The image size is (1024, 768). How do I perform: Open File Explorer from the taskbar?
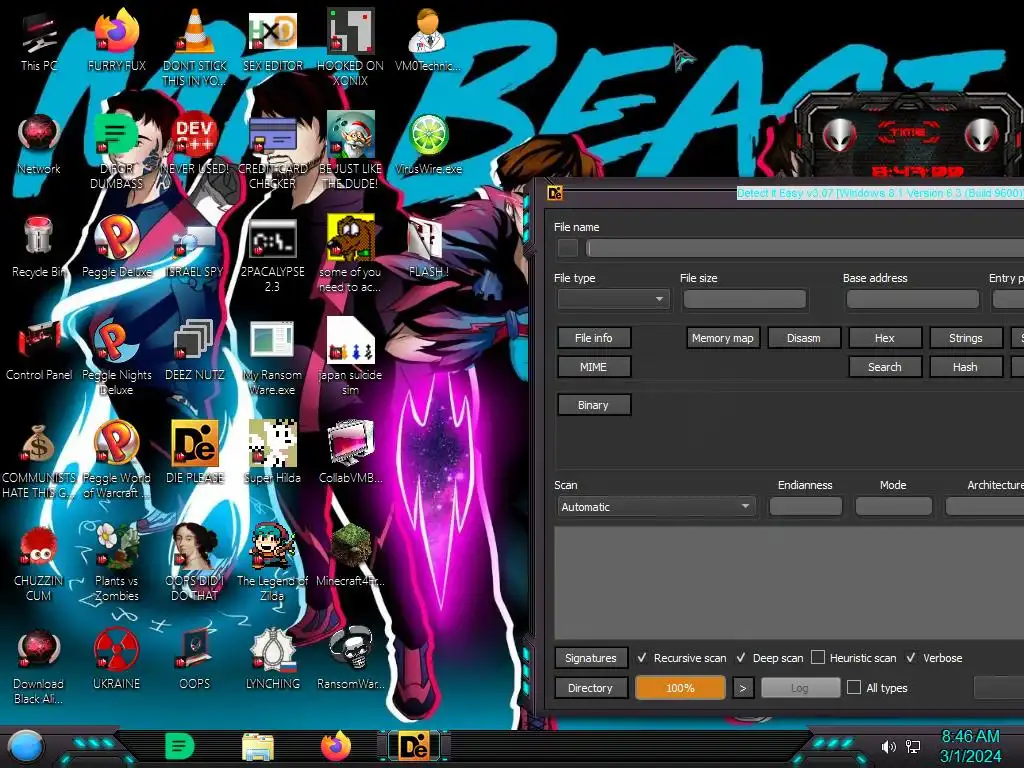[258, 746]
